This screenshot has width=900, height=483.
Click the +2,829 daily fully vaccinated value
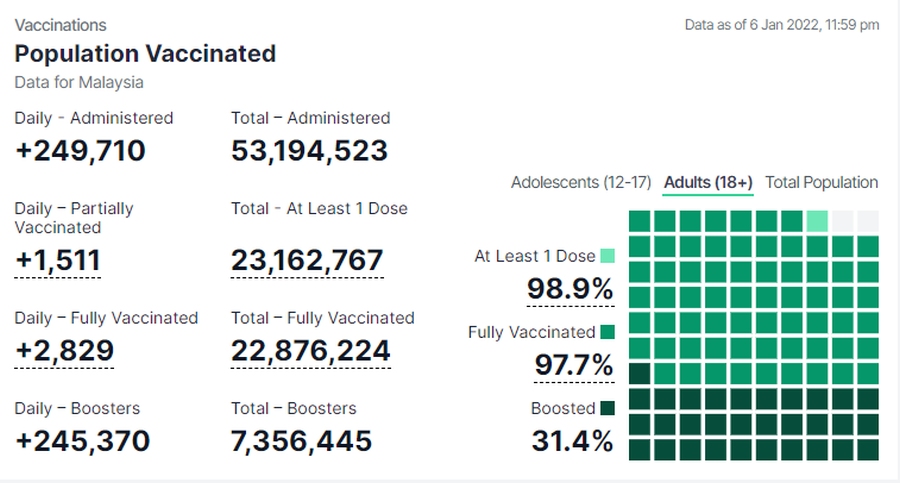[x=64, y=350]
